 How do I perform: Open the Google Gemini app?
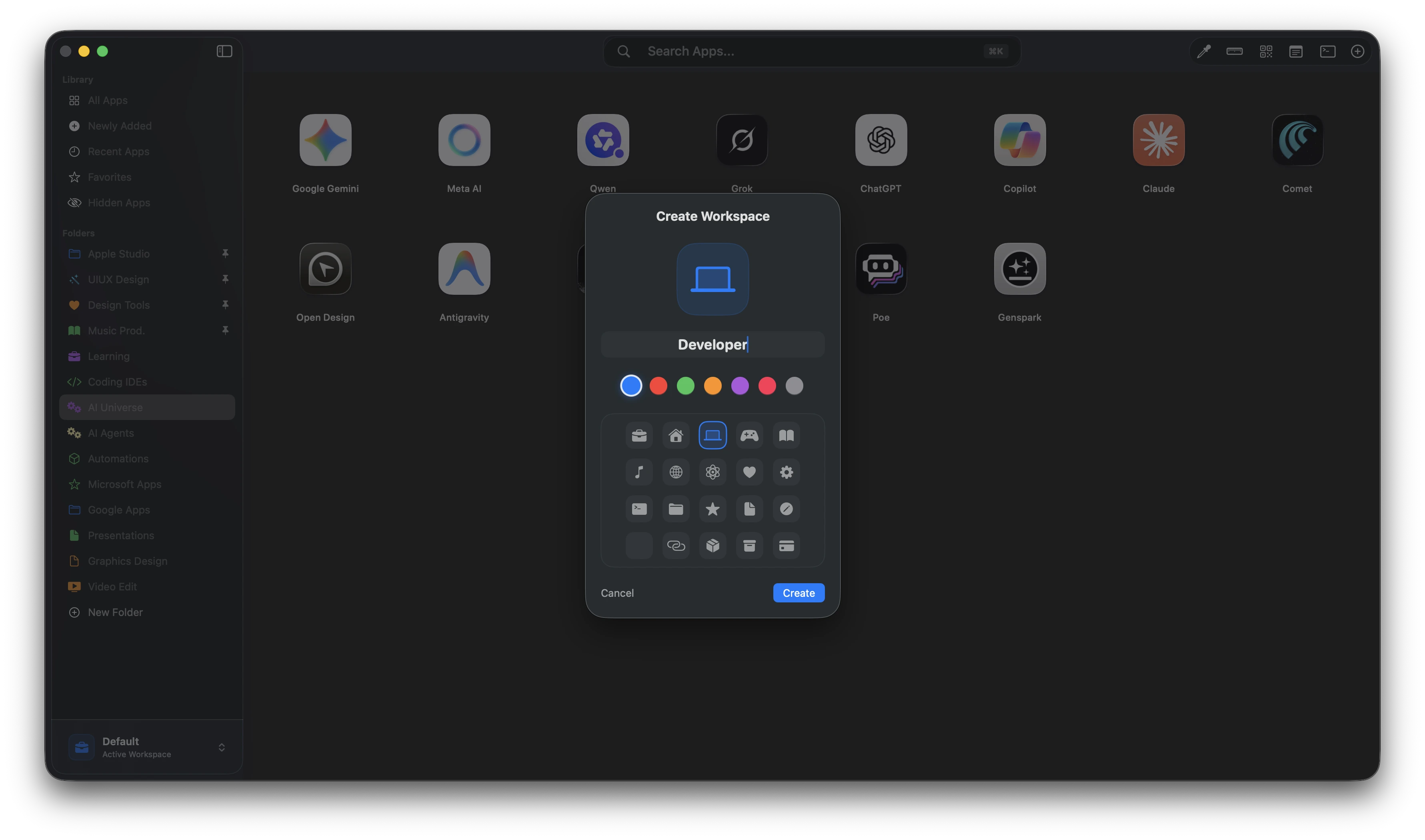click(326, 140)
